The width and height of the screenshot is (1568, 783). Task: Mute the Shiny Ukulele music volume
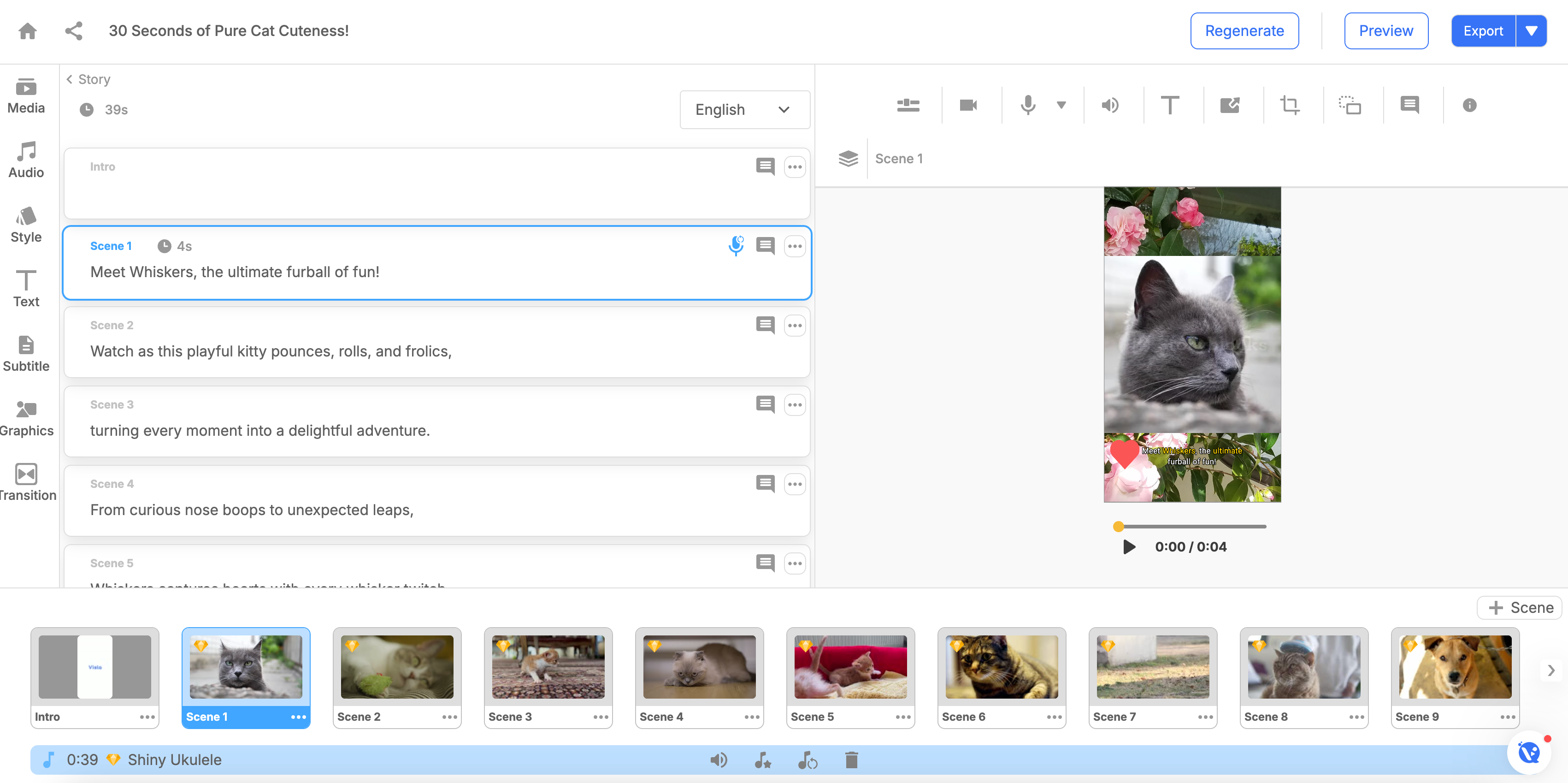point(718,760)
